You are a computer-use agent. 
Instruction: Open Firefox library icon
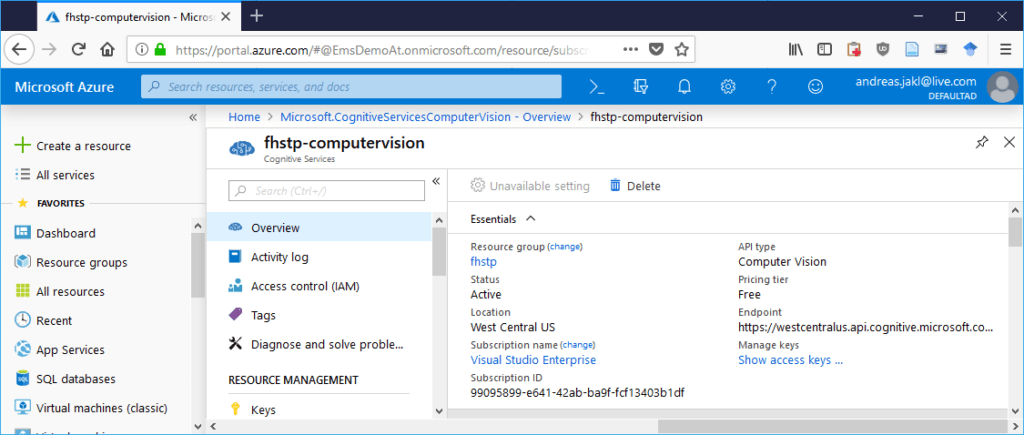point(795,49)
